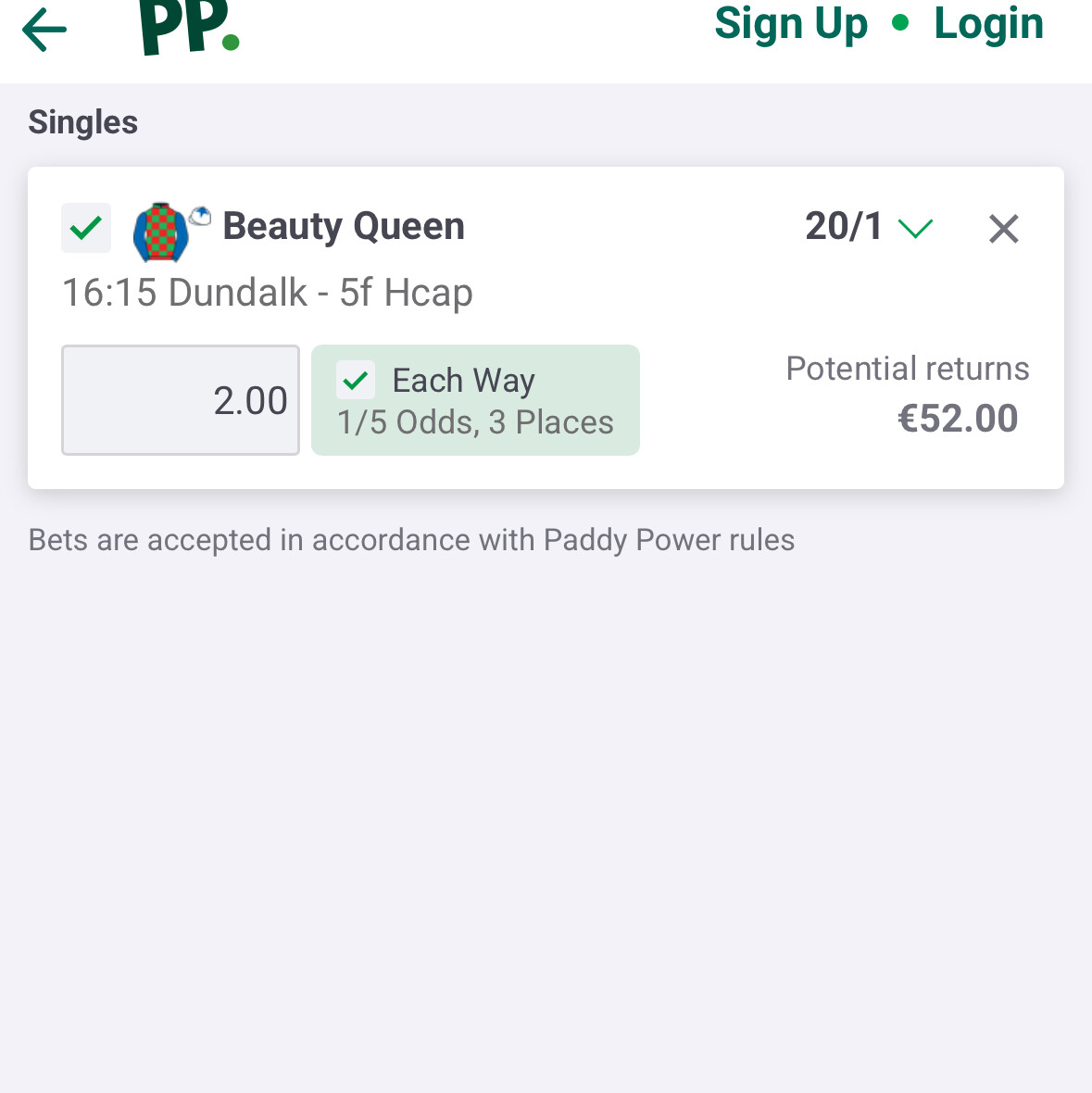Click the PP Paddy Power logo
The height and width of the screenshot is (1093, 1092).
coord(189,28)
